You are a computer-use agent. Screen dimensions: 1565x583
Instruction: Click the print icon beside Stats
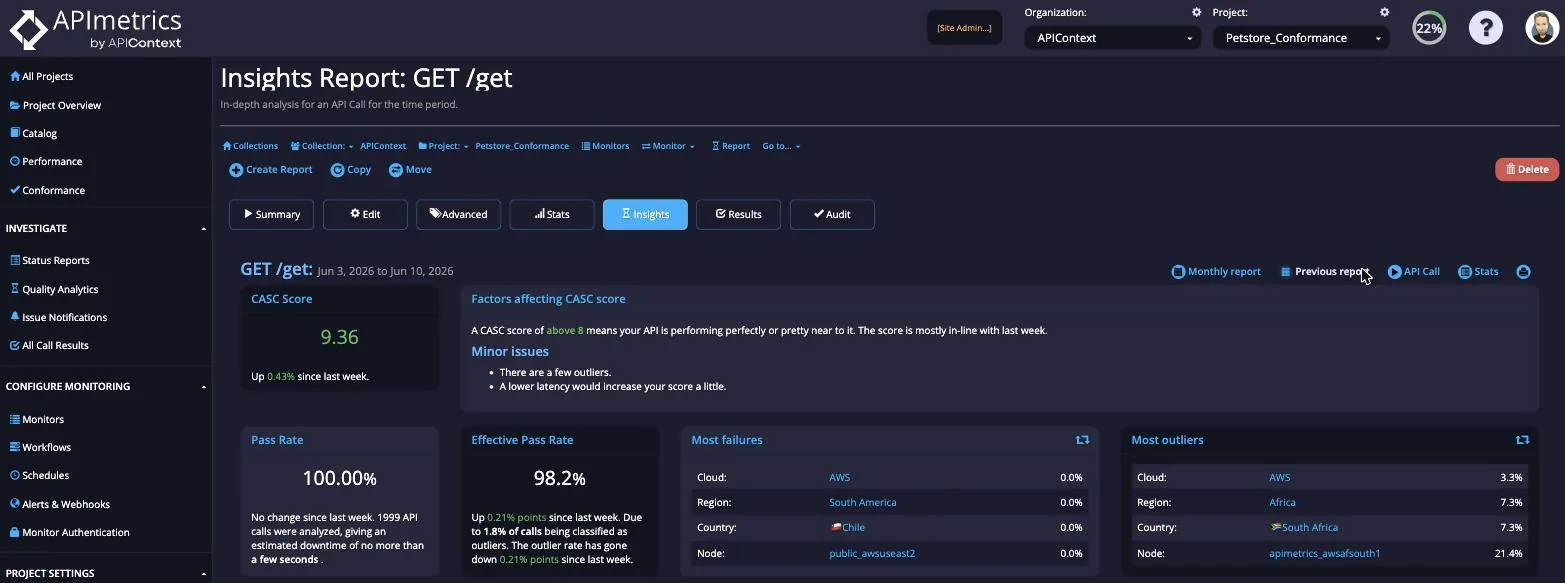coord(1523,271)
